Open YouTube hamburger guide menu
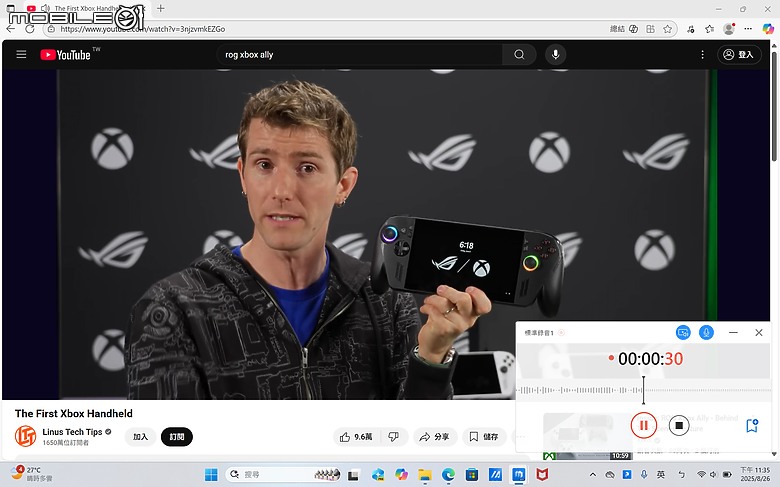Image resolution: width=780 pixels, height=487 pixels. (21, 54)
